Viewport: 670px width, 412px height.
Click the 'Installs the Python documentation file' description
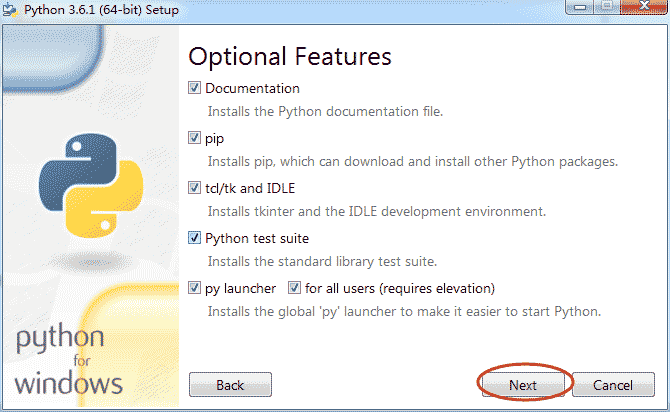325,111
